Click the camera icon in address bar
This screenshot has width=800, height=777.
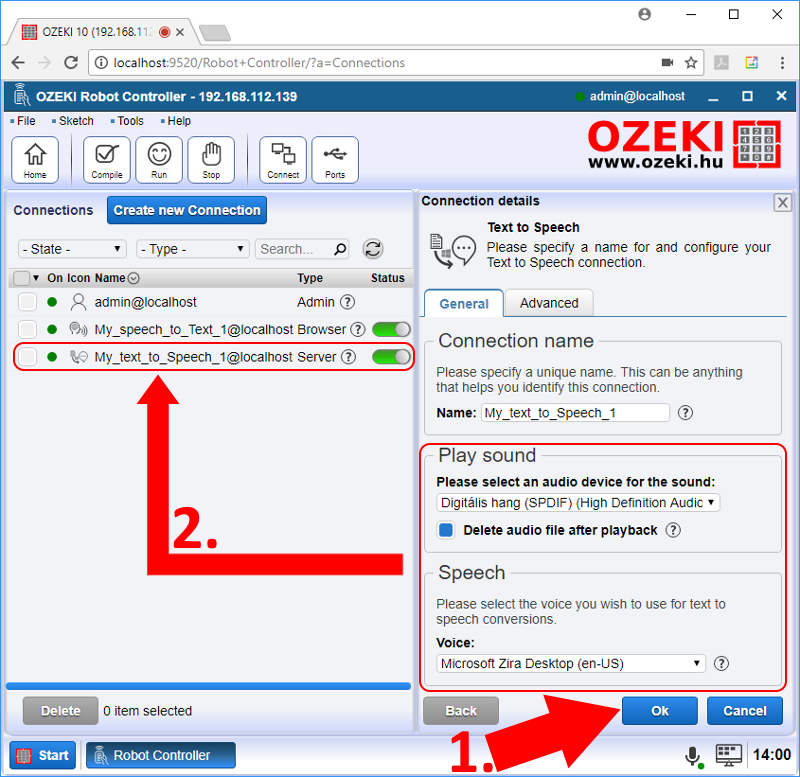pos(667,63)
